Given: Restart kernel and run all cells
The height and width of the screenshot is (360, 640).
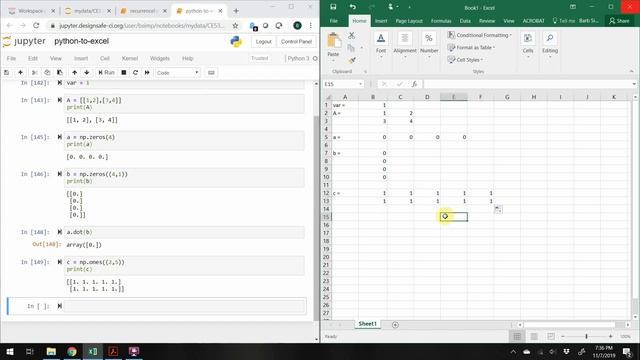Looking at the screenshot, I should (147, 73).
